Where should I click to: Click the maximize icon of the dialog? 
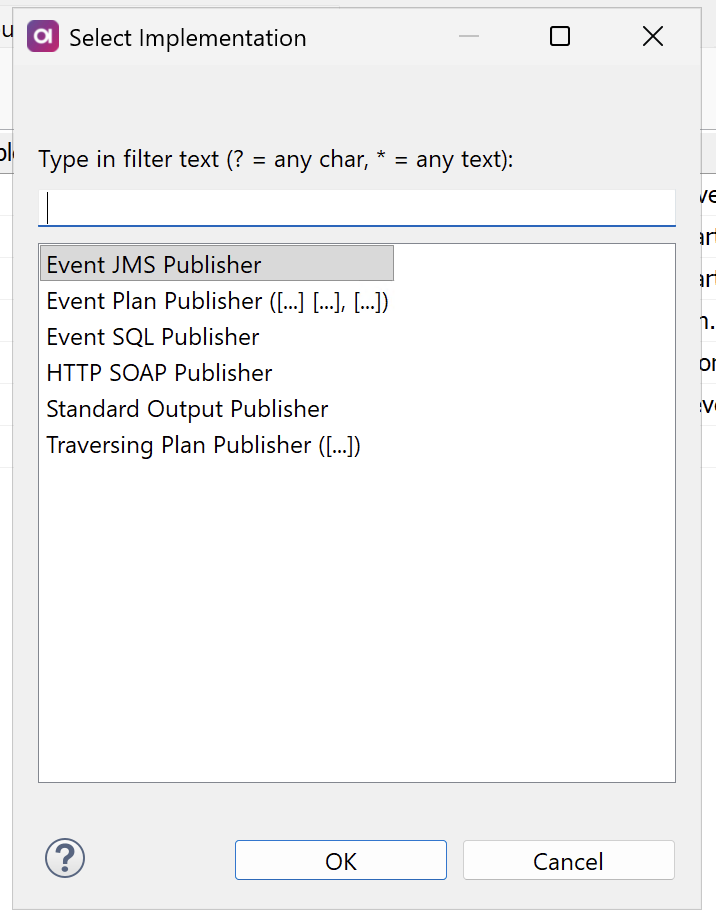tap(559, 35)
